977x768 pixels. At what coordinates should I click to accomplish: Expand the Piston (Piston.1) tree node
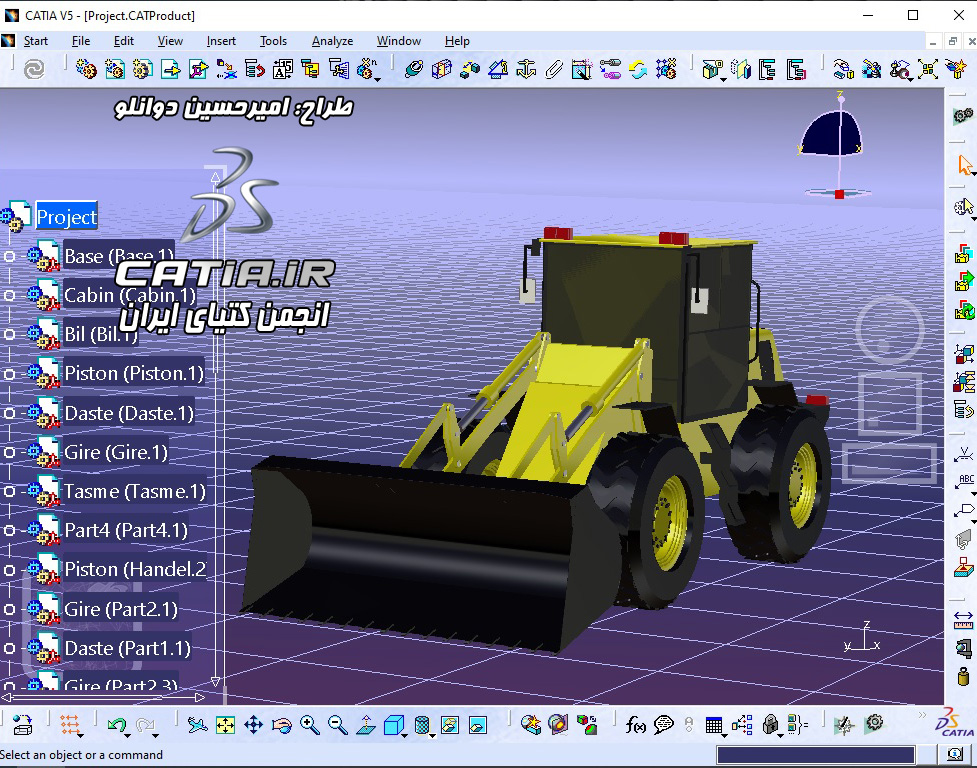coord(9,374)
